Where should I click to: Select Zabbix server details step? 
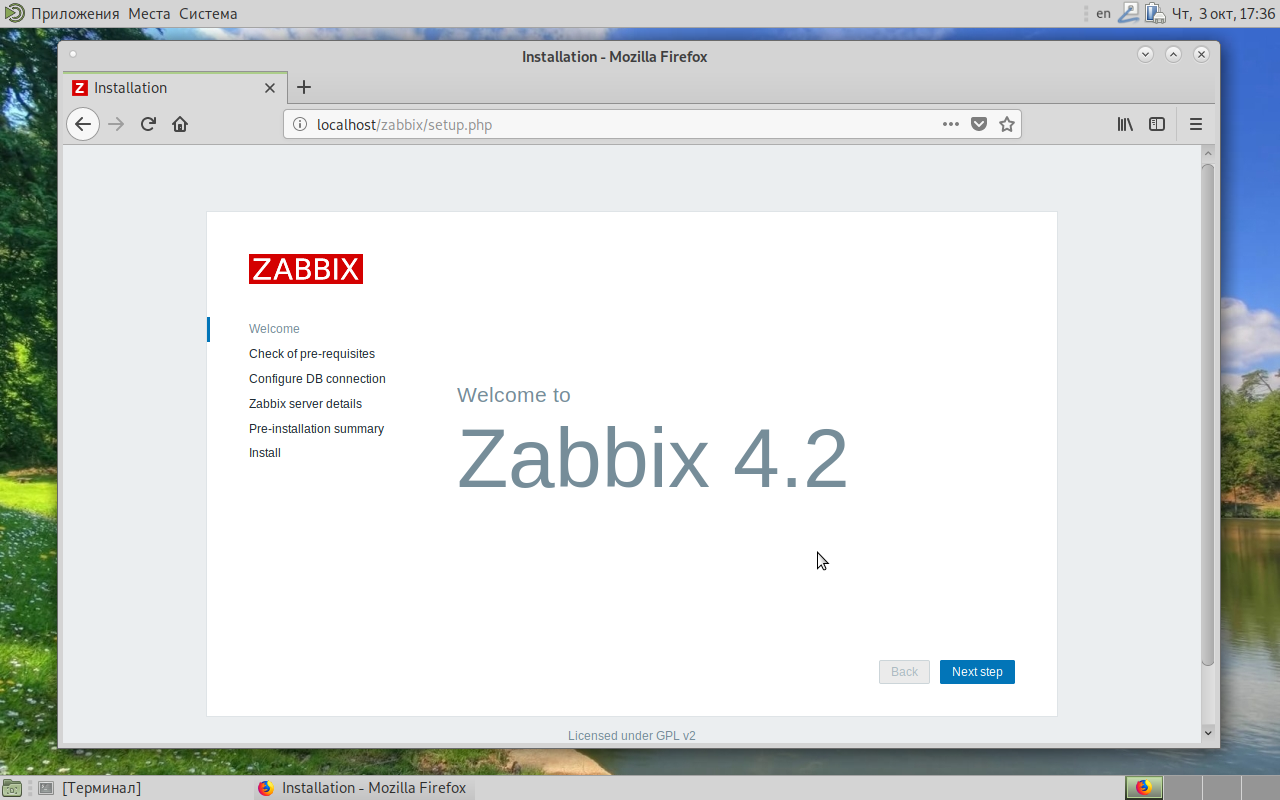305,404
